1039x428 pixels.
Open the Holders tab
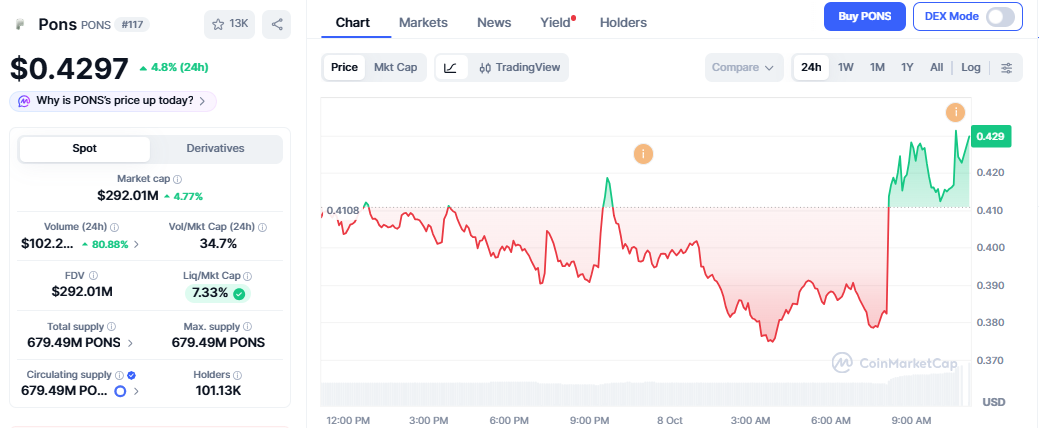[x=624, y=23]
